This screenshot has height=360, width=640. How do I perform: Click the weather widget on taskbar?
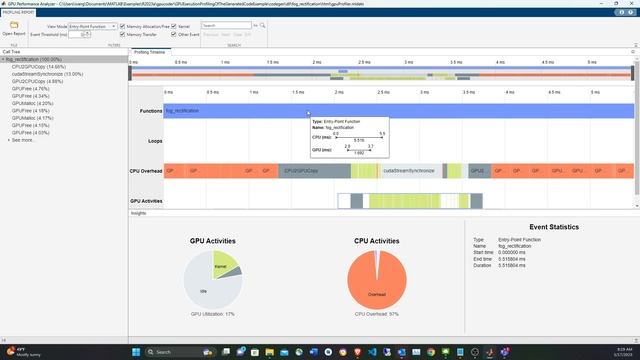pyautogui.click(x=24, y=352)
